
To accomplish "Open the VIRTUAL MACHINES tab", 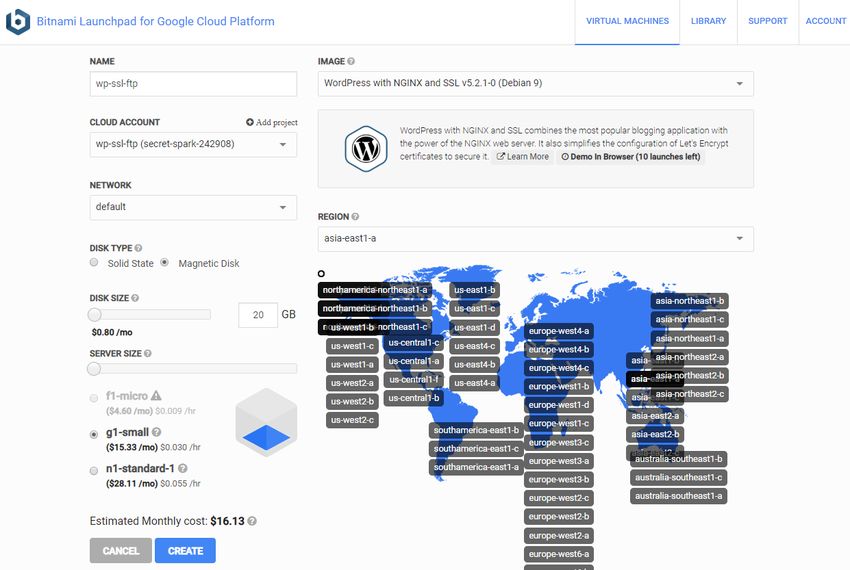I will (x=627, y=21).
